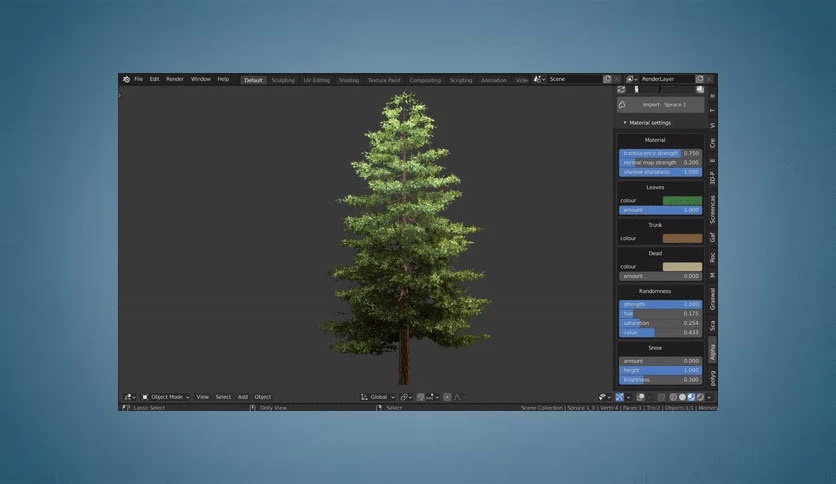
Task: Open the Blender logo menu
Action: click(126, 79)
